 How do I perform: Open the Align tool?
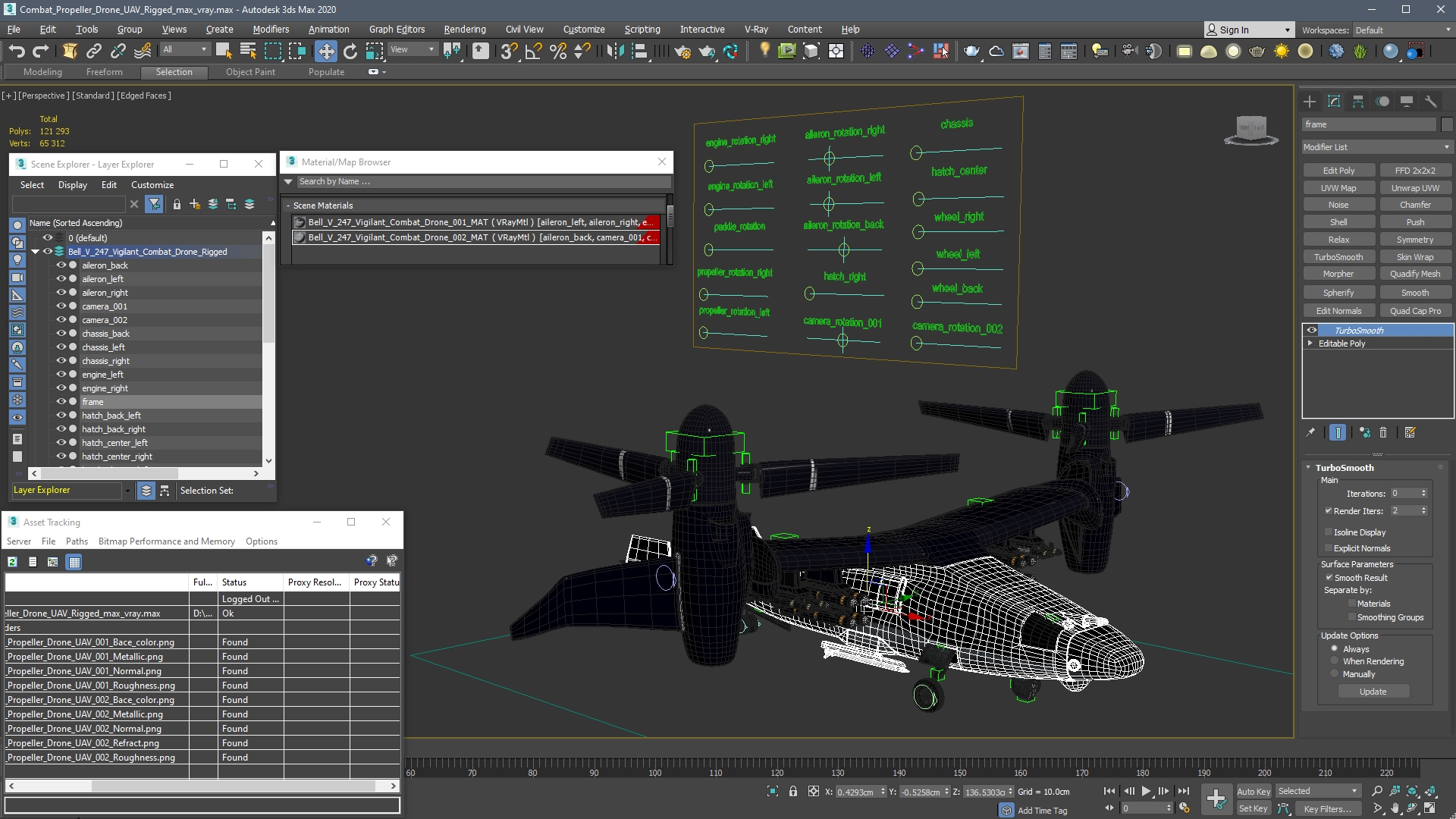pyautogui.click(x=640, y=52)
